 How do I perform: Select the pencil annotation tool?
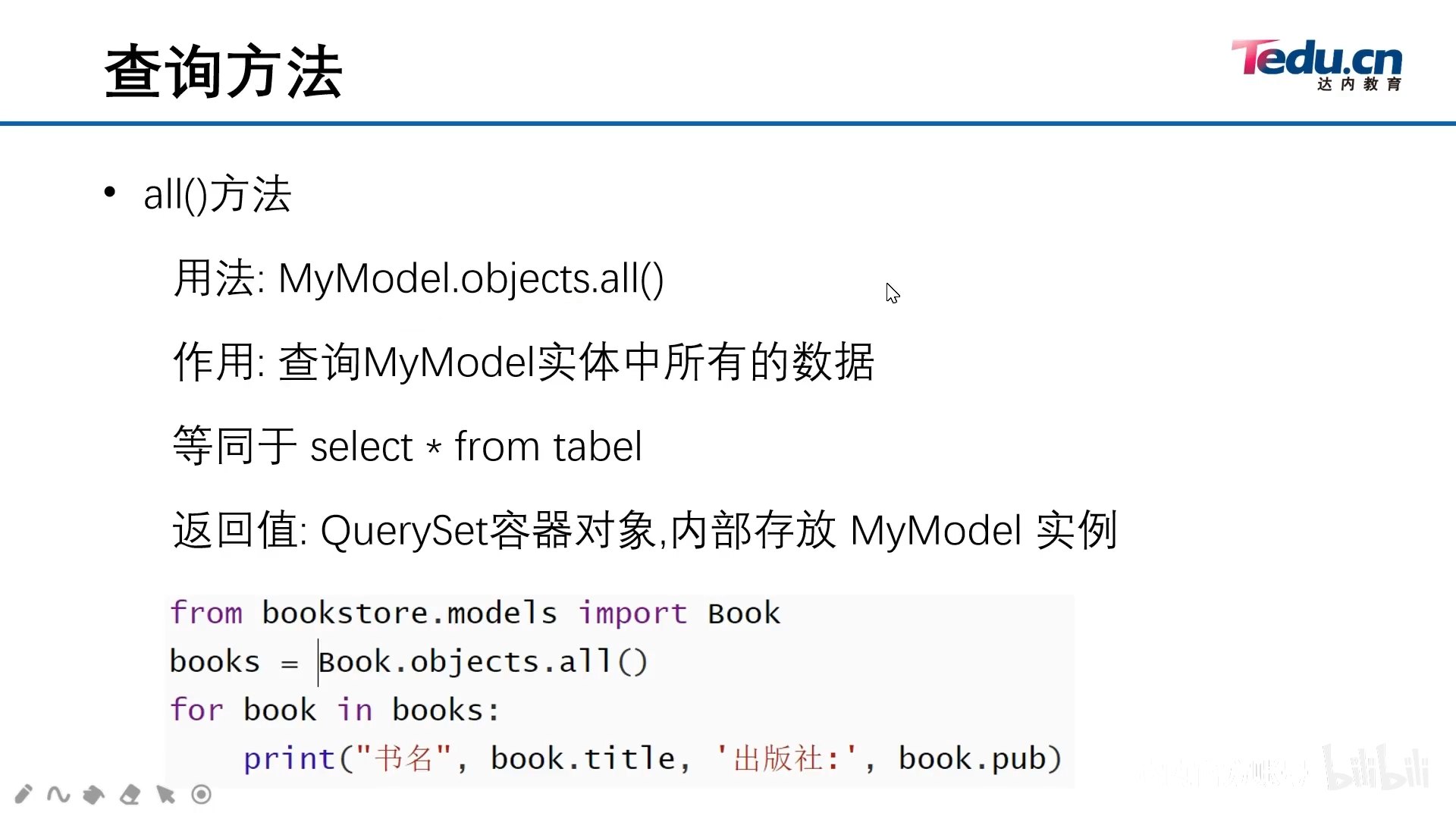click(24, 794)
